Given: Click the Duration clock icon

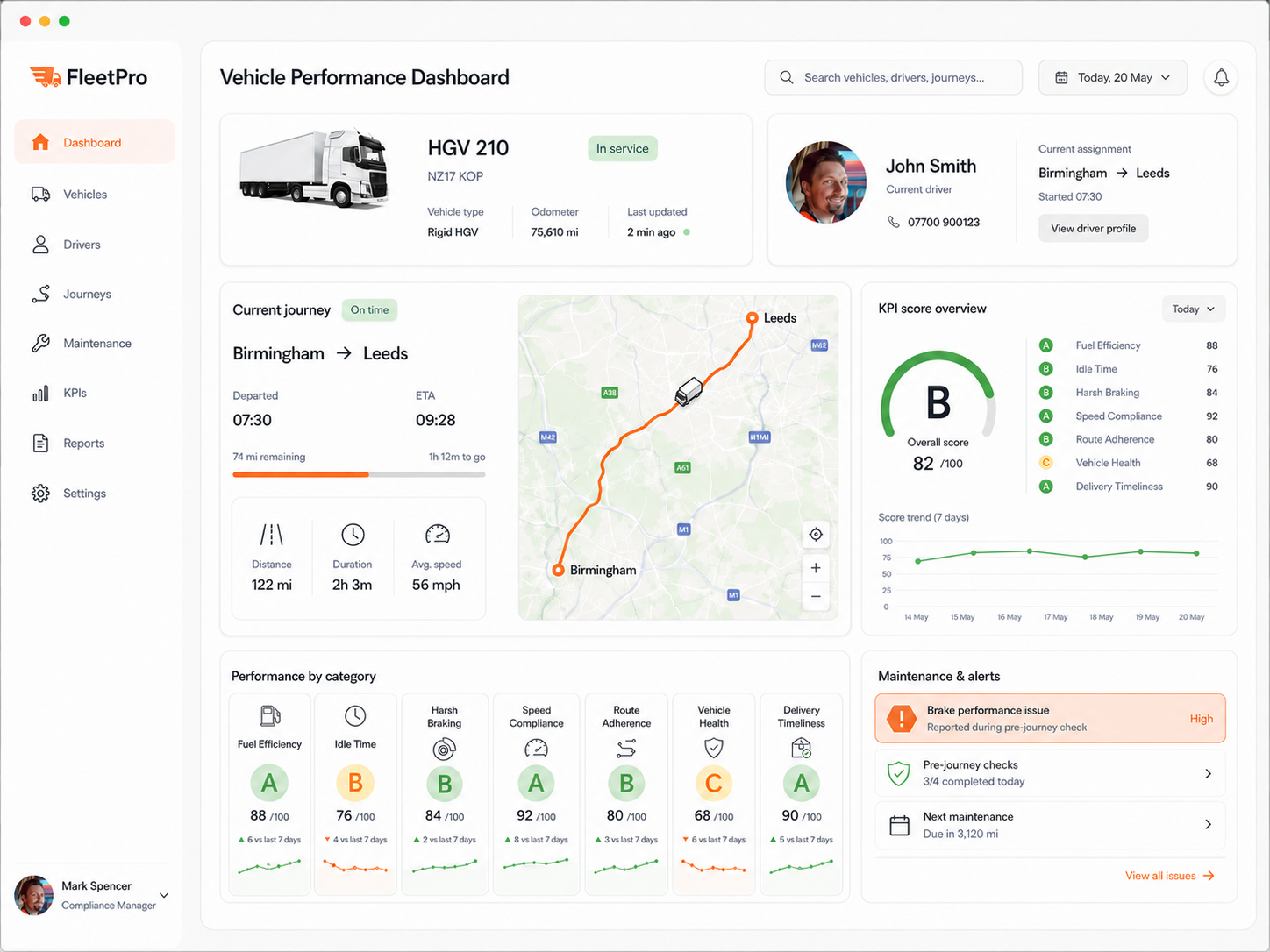Looking at the screenshot, I should (x=353, y=534).
